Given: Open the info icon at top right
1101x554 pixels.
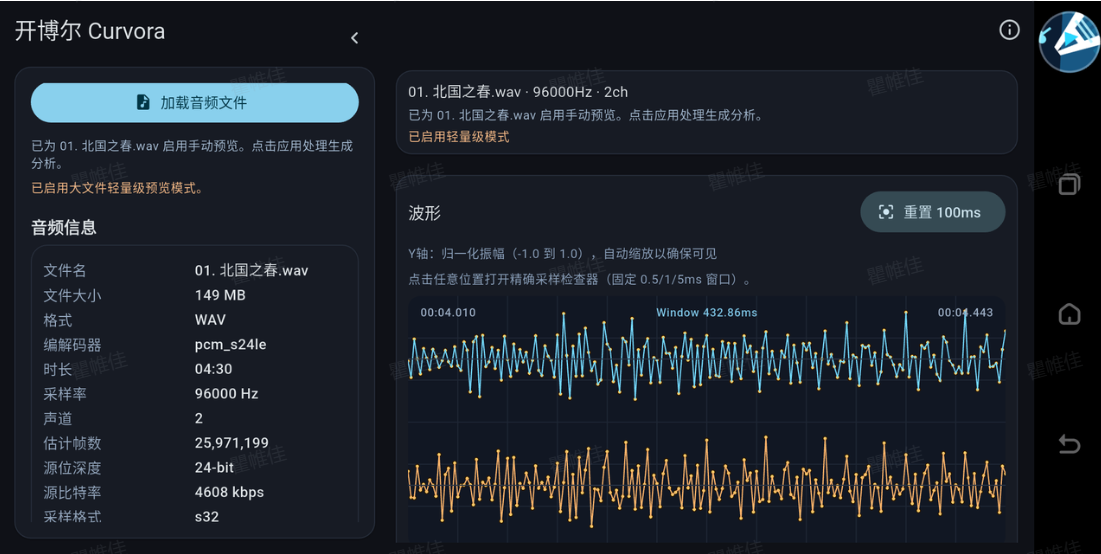Looking at the screenshot, I should (x=1009, y=29).
